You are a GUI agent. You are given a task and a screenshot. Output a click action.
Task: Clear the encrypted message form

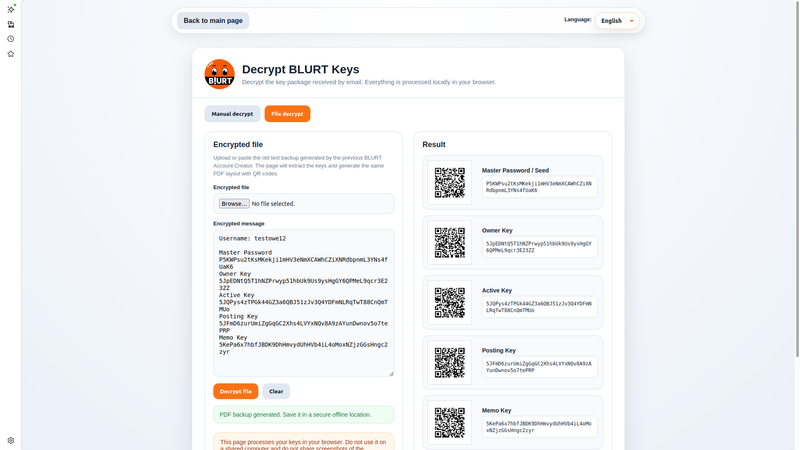coord(276,391)
